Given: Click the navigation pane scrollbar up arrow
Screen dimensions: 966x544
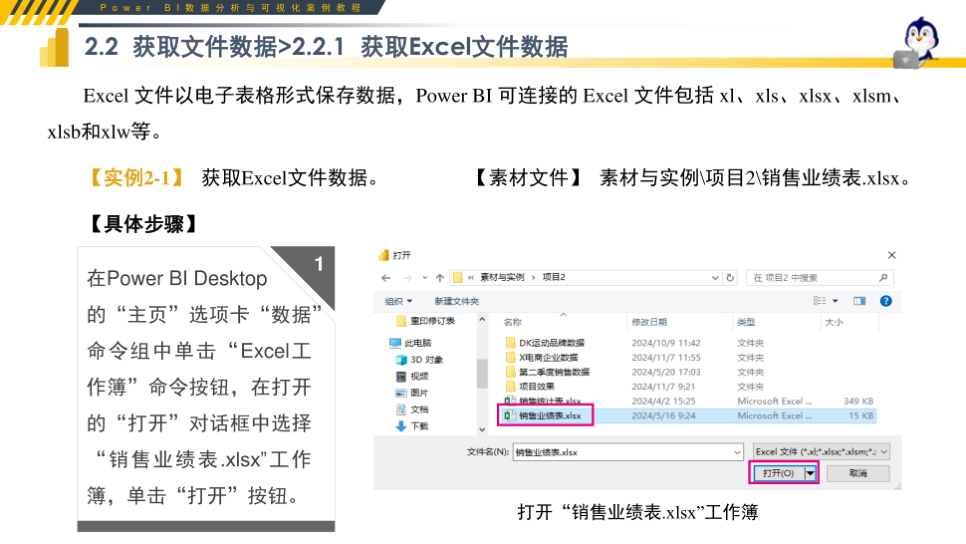Looking at the screenshot, I should tap(482, 320).
